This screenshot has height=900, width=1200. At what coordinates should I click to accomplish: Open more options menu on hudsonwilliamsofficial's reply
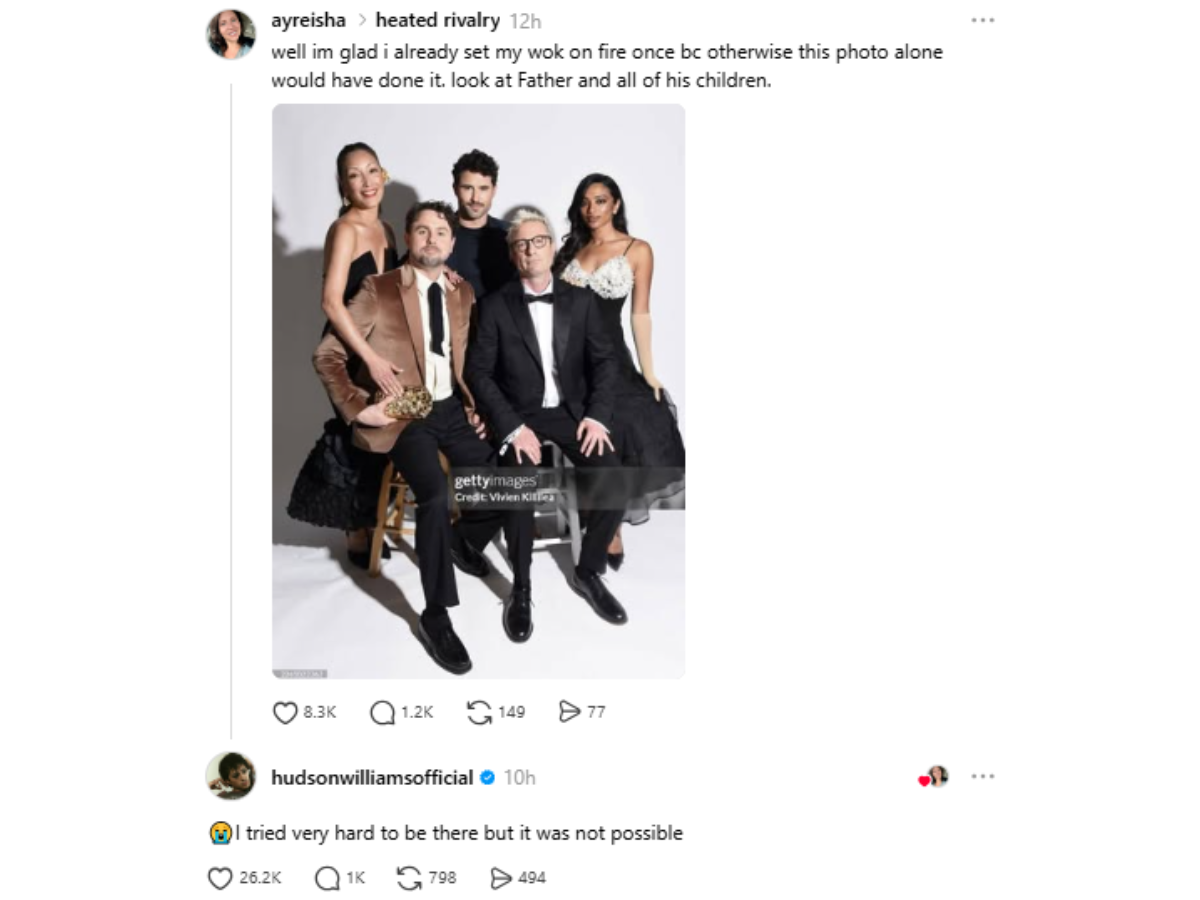click(983, 777)
